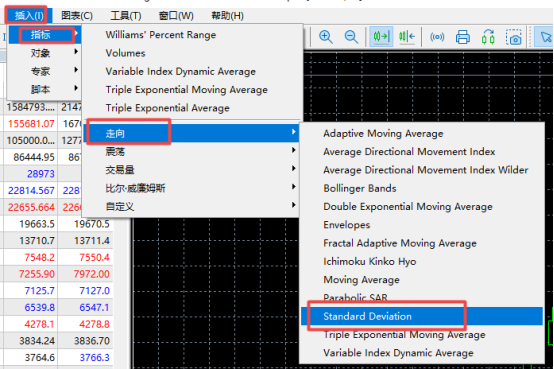Select Adaptive Moving Average
The width and height of the screenshot is (554, 369).
click(x=383, y=134)
